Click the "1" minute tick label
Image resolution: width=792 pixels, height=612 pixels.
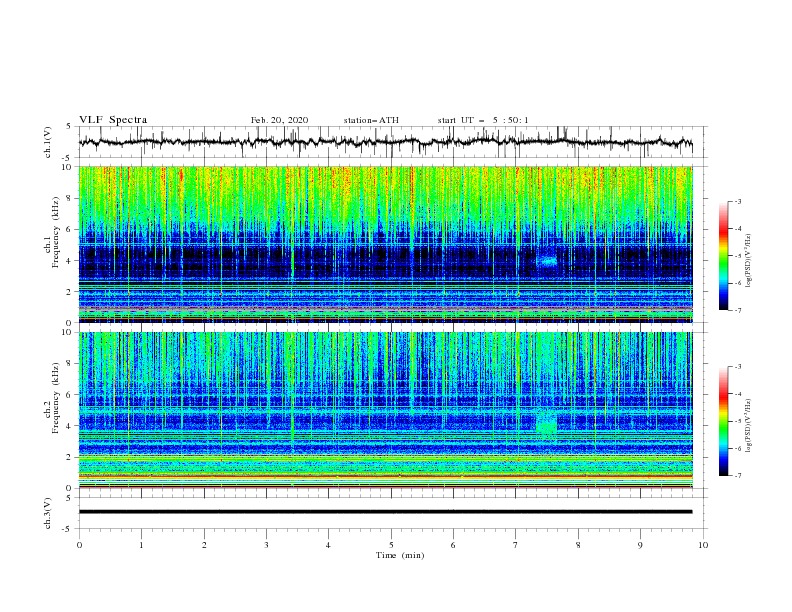point(141,545)
